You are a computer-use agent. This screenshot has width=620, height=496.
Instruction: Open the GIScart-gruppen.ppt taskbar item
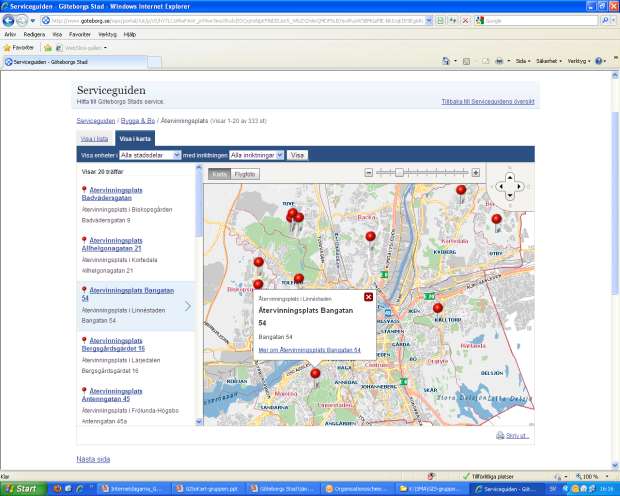pos(208,489)
